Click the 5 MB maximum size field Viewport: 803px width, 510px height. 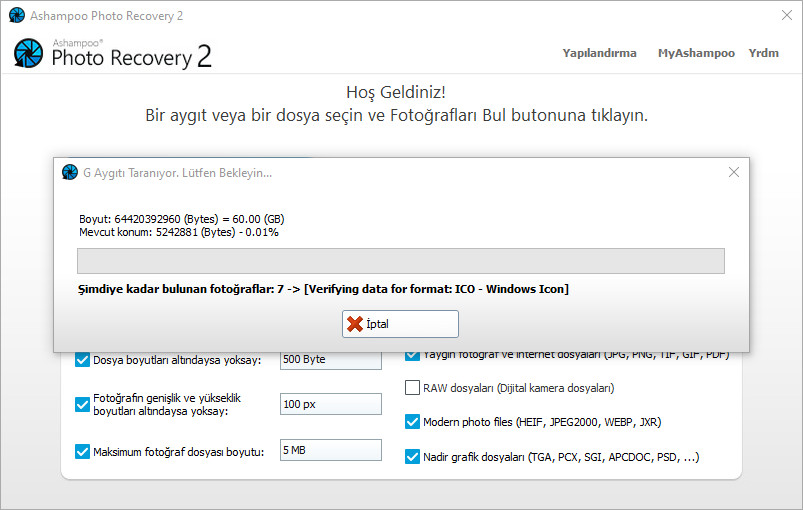point(331,450)
